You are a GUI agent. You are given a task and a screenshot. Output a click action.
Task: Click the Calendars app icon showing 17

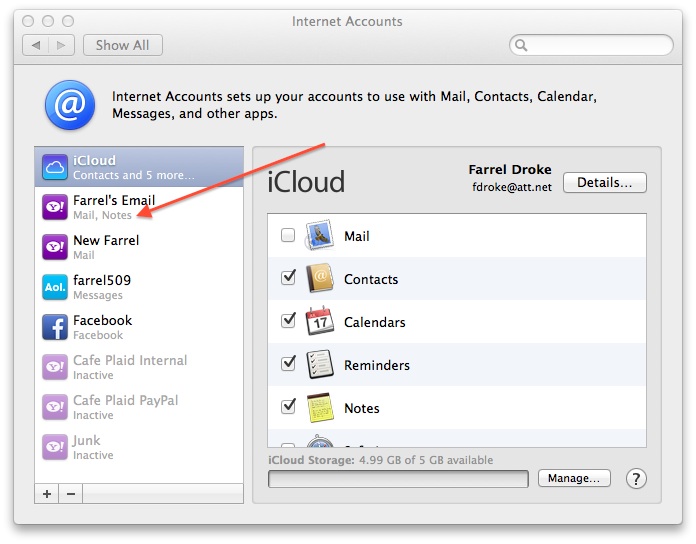(x=320, y=321)
